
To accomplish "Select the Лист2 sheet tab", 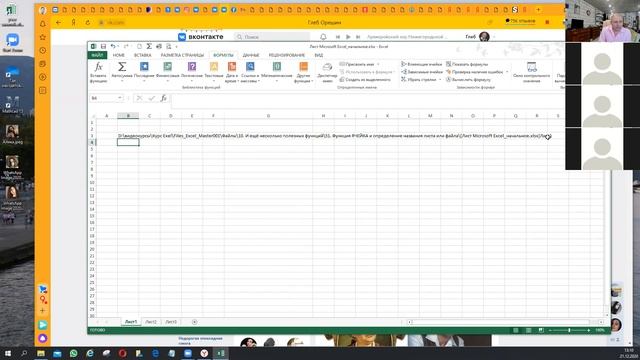I will [151, 322].
